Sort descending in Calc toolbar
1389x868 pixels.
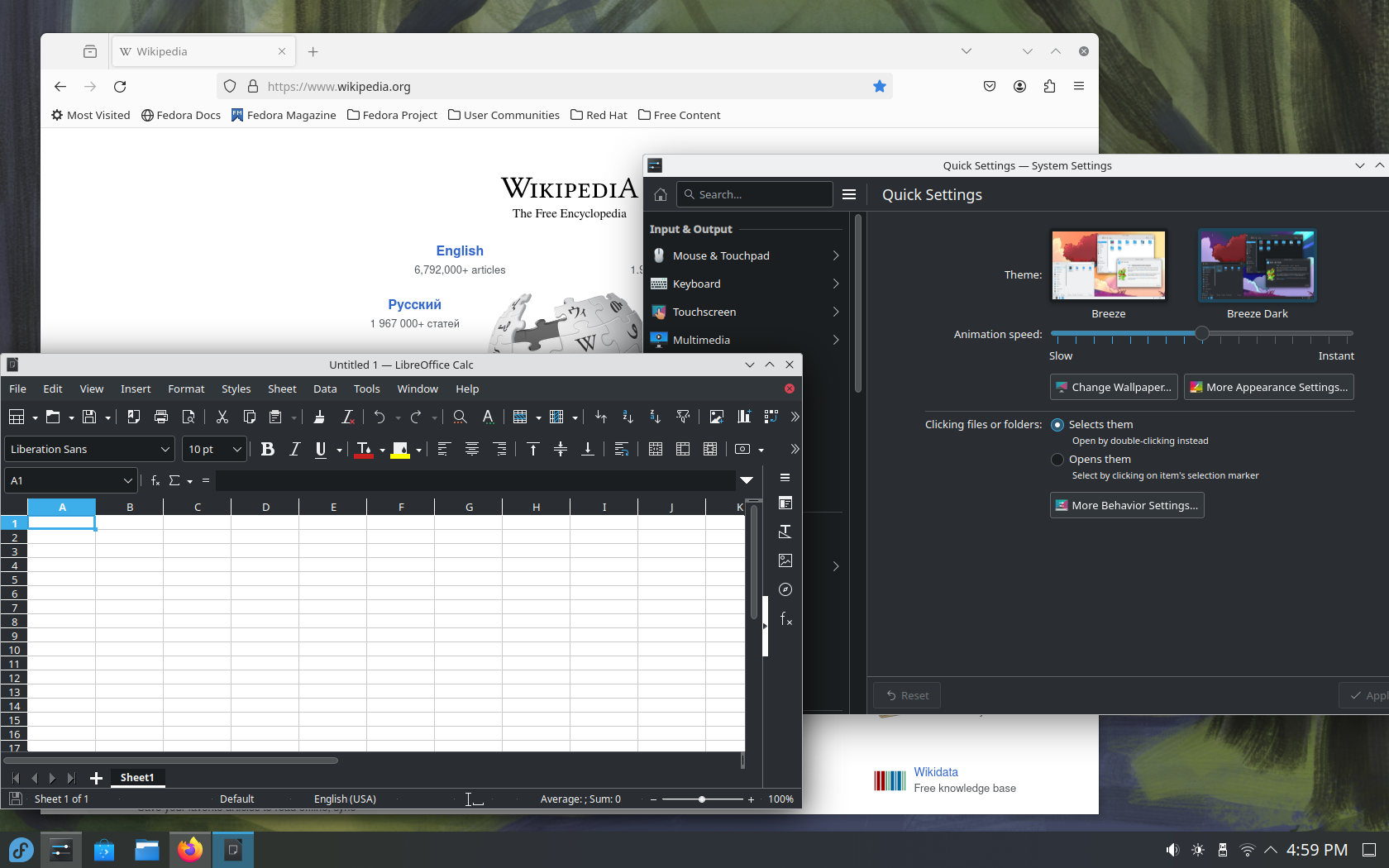coord(656,417)
